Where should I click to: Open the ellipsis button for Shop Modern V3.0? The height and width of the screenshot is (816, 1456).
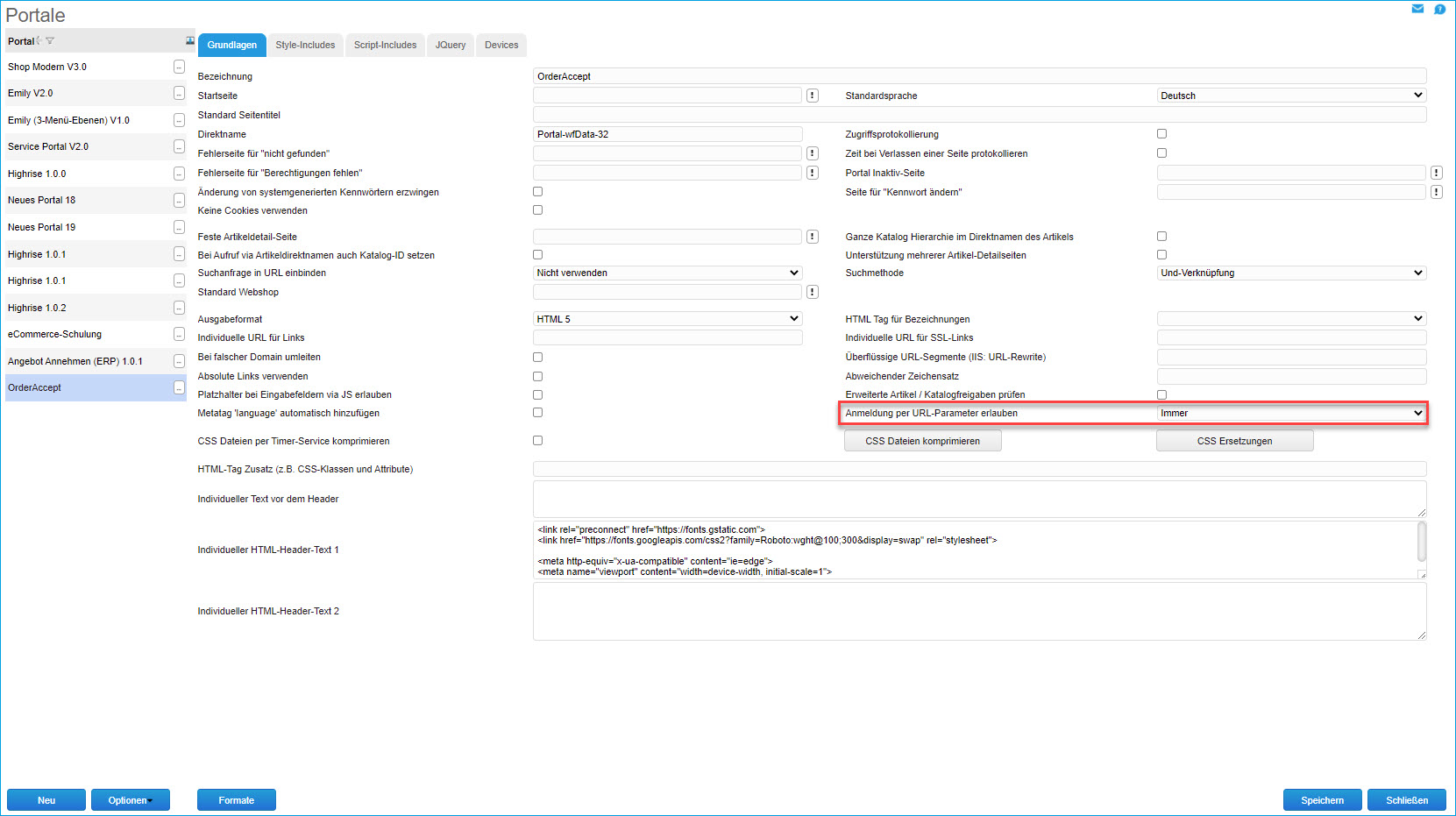179,67
